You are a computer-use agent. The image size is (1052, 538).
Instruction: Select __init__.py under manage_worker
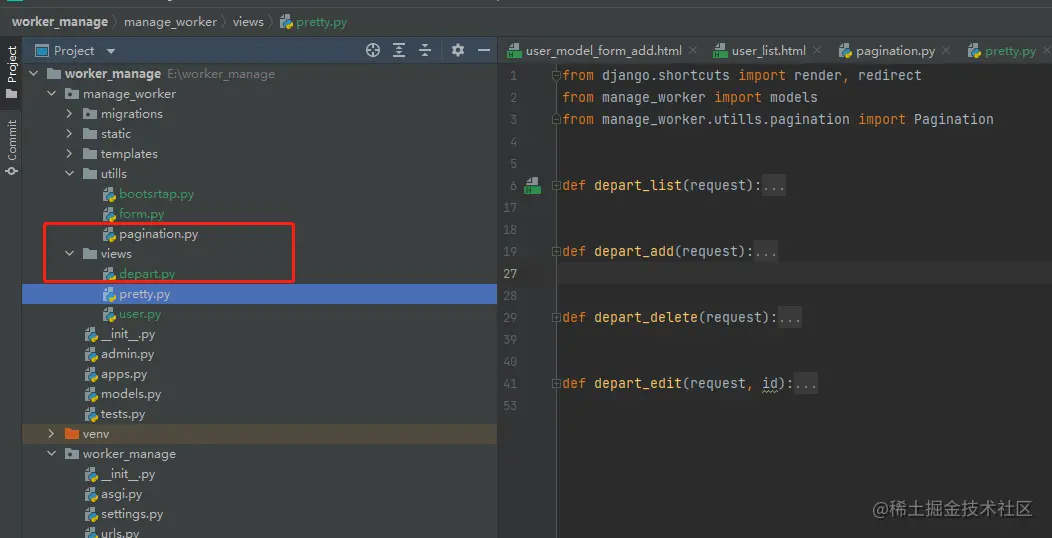[127, 334]
